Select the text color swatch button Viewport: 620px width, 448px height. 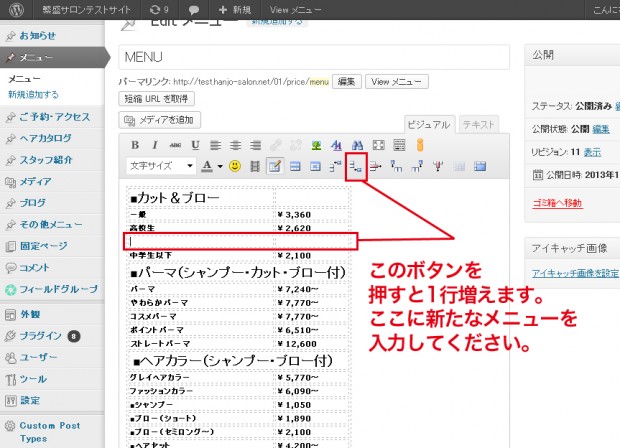pyautogui.click(x=208, y=166)
